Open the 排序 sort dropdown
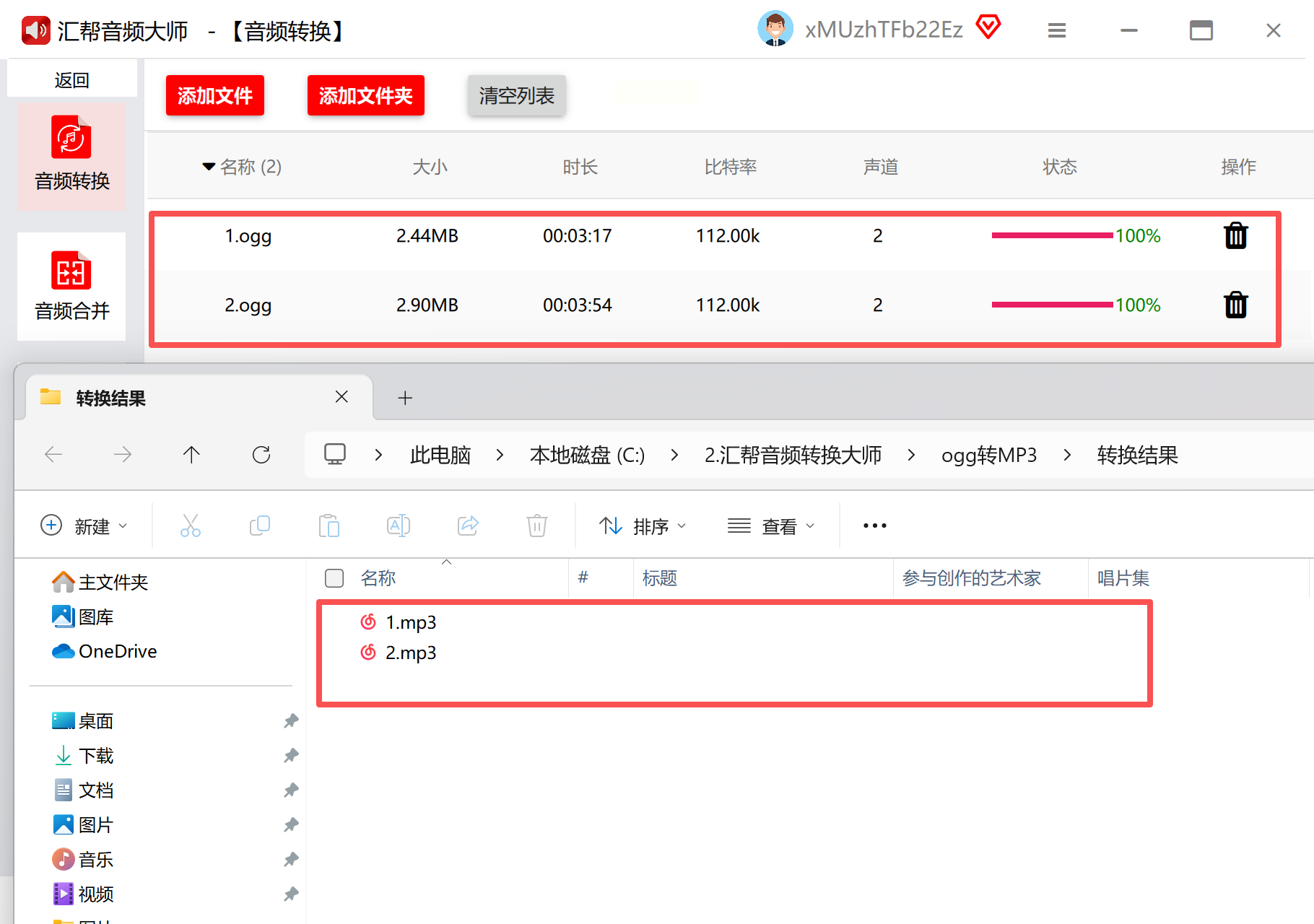 [643, 526]
